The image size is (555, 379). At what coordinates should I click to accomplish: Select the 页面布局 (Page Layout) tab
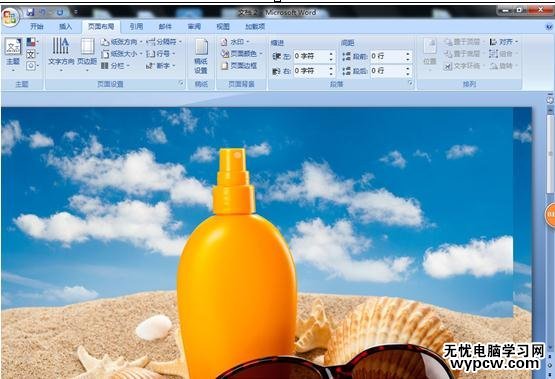click(x=101, y=27)
